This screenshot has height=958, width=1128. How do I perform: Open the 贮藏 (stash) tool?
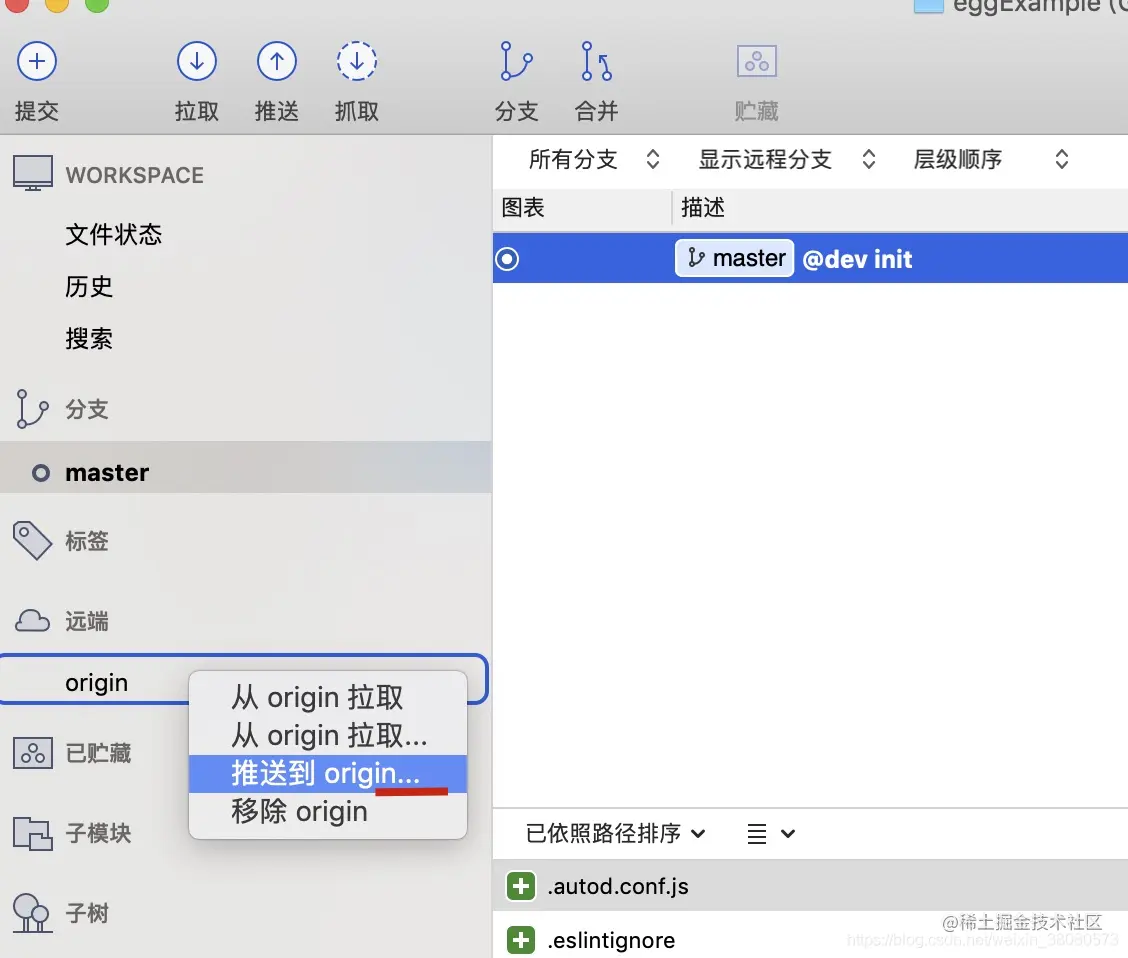point(756,61)
